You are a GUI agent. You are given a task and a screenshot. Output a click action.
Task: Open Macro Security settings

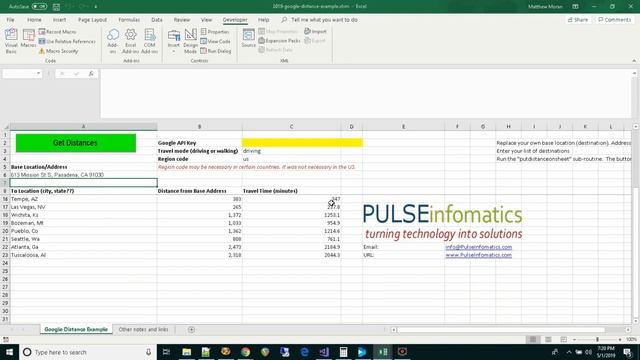(58, 51)
